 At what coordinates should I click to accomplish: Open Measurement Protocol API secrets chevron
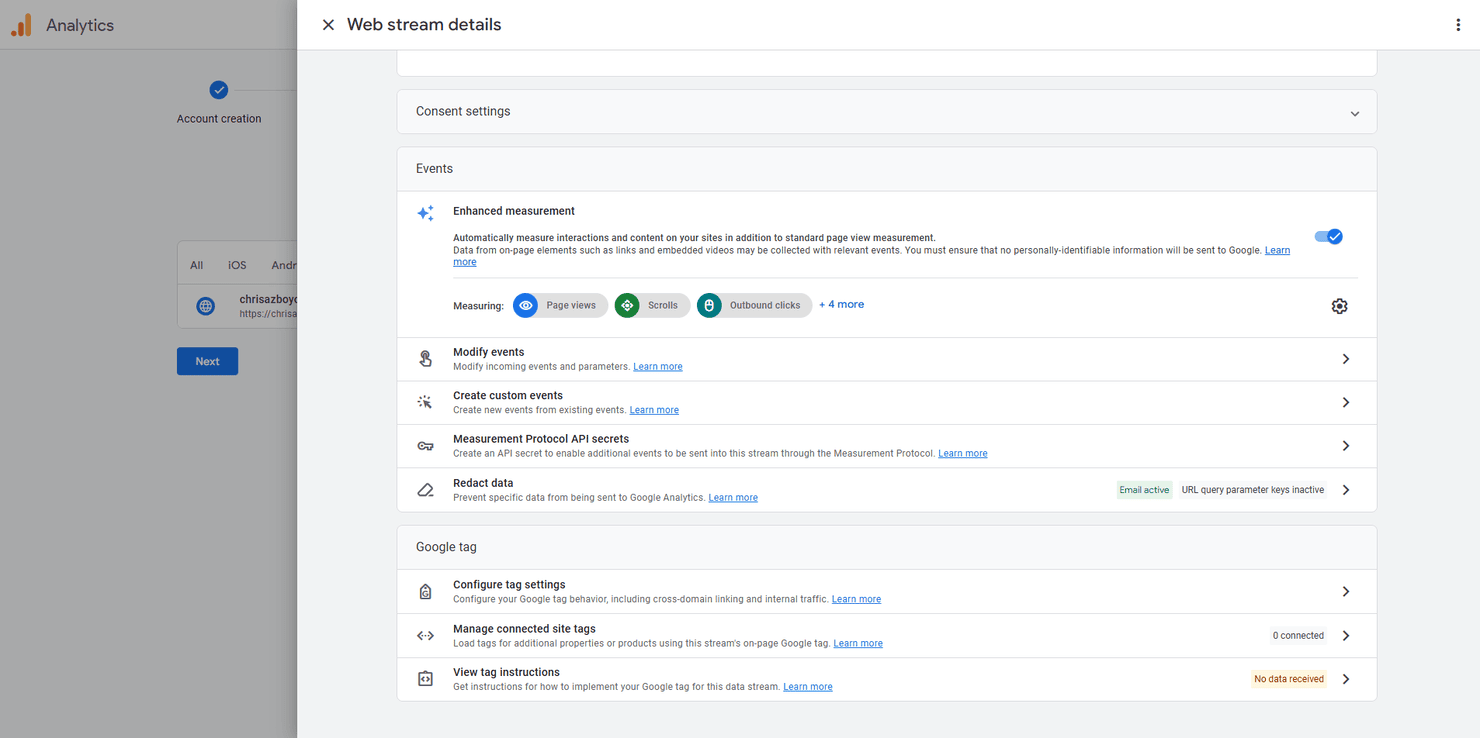pyautogui.click(x=1346, y=446)
